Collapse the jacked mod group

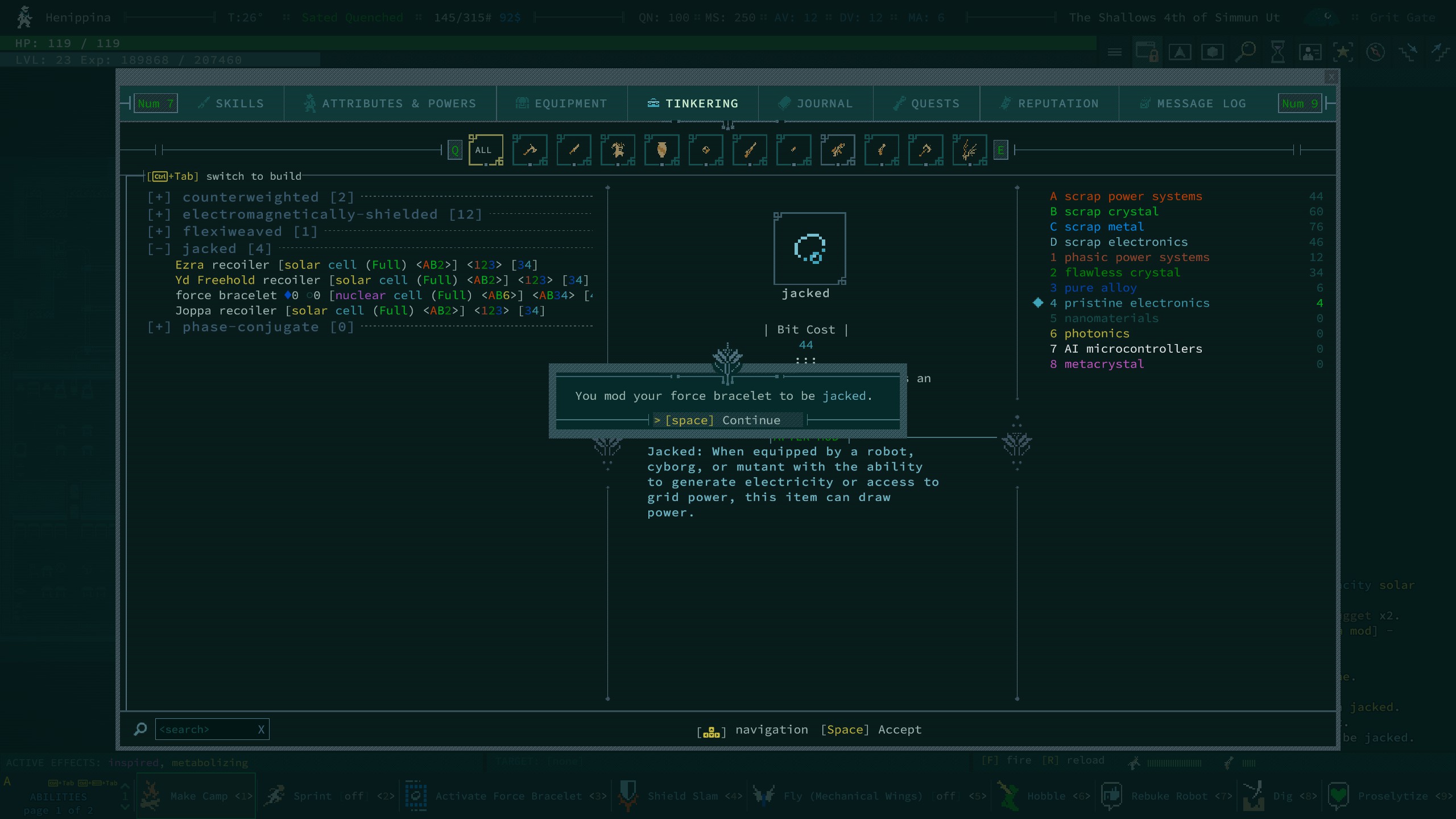tap(159, 249)
